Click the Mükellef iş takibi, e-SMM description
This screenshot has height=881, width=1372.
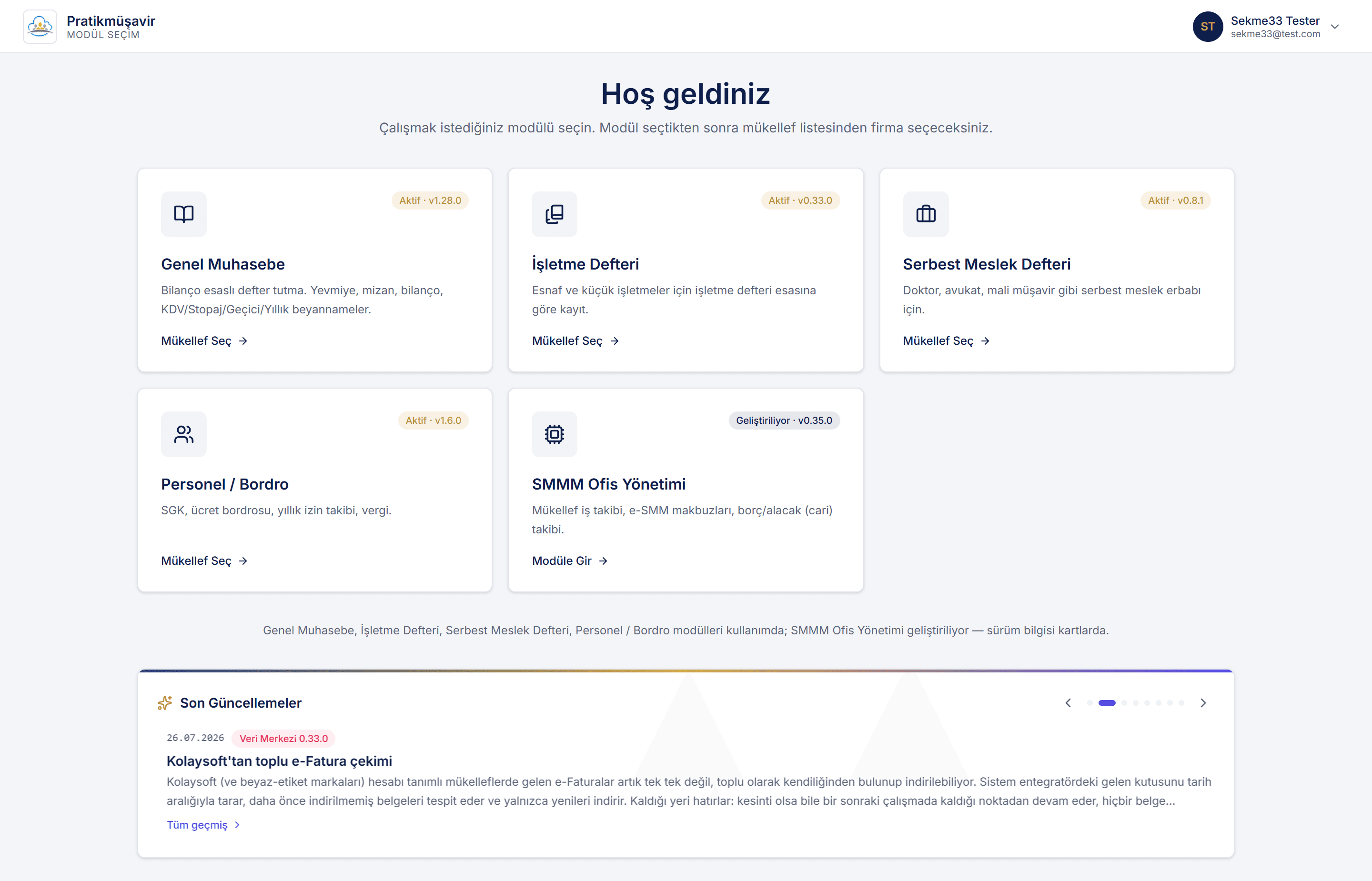682,520
